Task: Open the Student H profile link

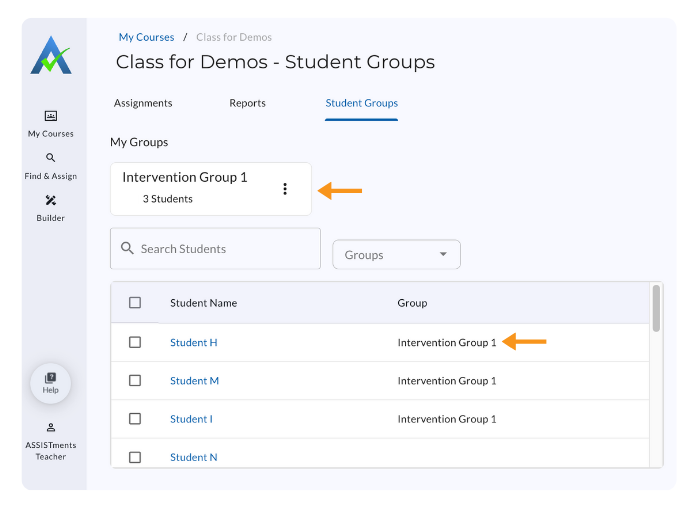Action: [194, 343]
